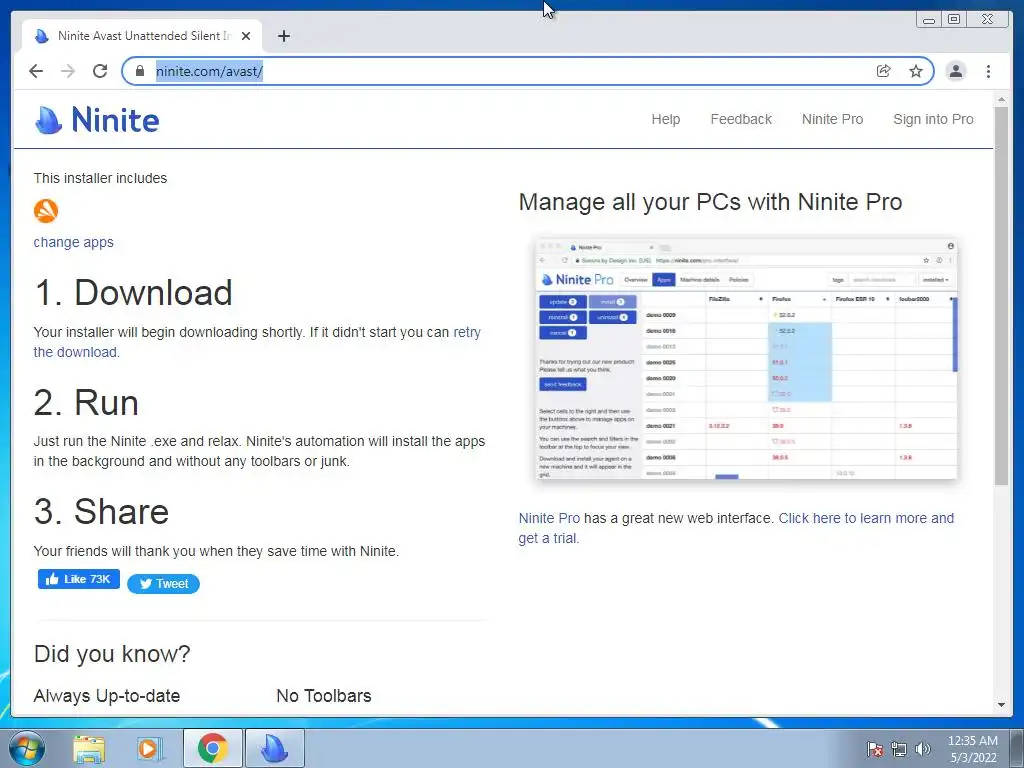Click the padlock site info icon

[x=139, y=71]
